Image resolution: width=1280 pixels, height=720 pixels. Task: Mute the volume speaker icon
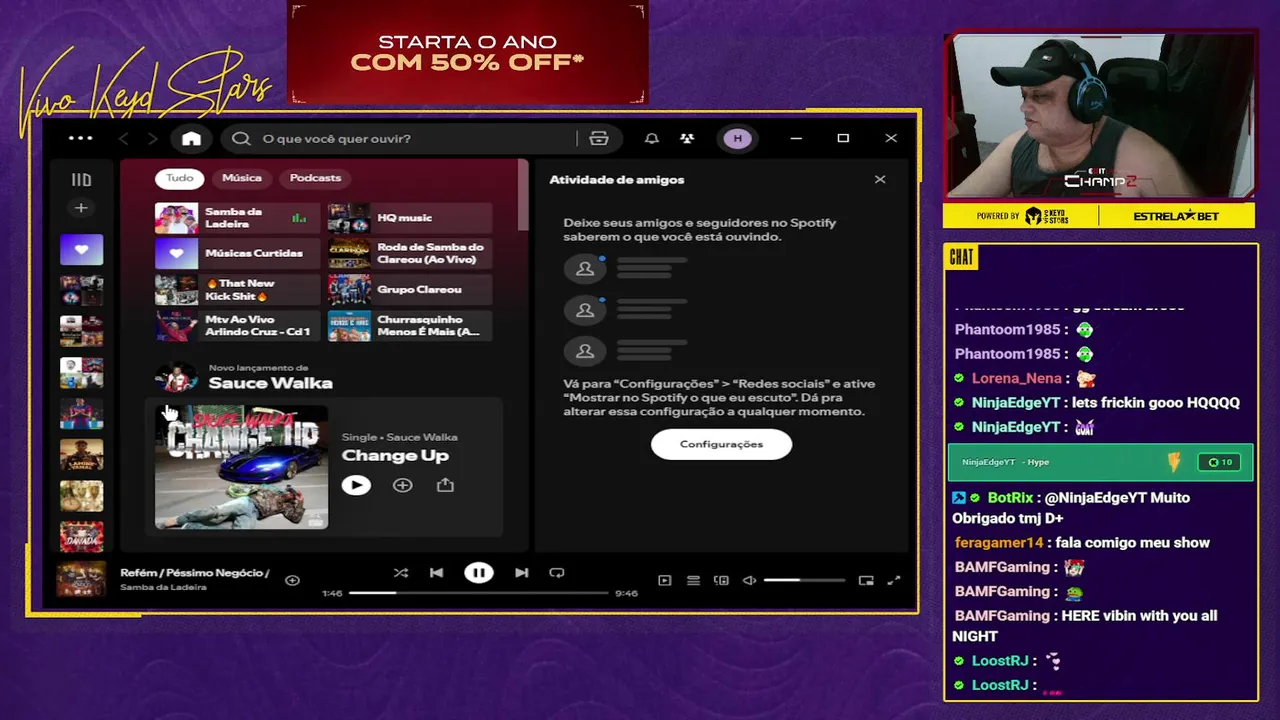pyautogui.click(x=749, y=580)
